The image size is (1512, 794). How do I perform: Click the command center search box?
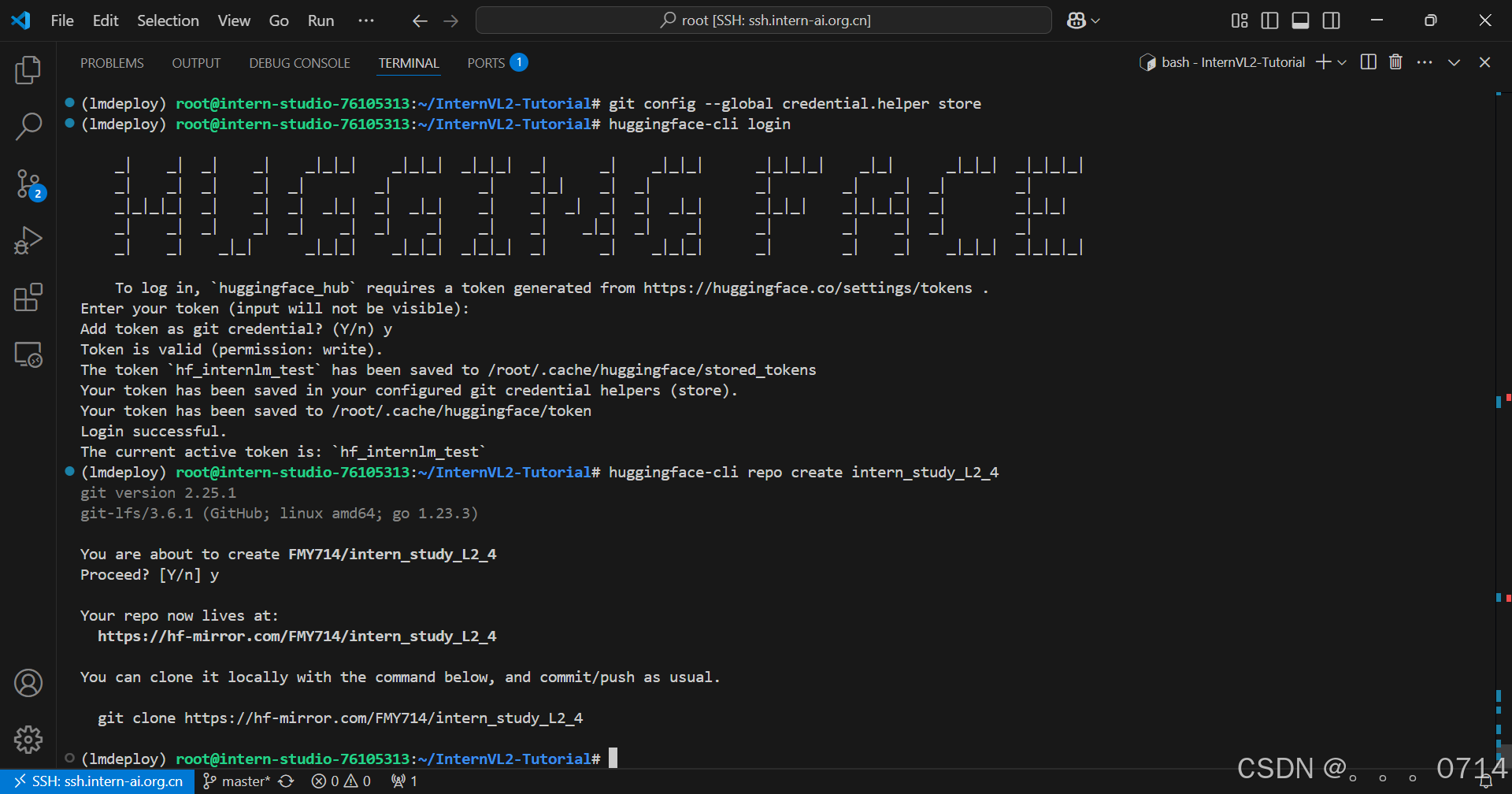tap(764, 20)
